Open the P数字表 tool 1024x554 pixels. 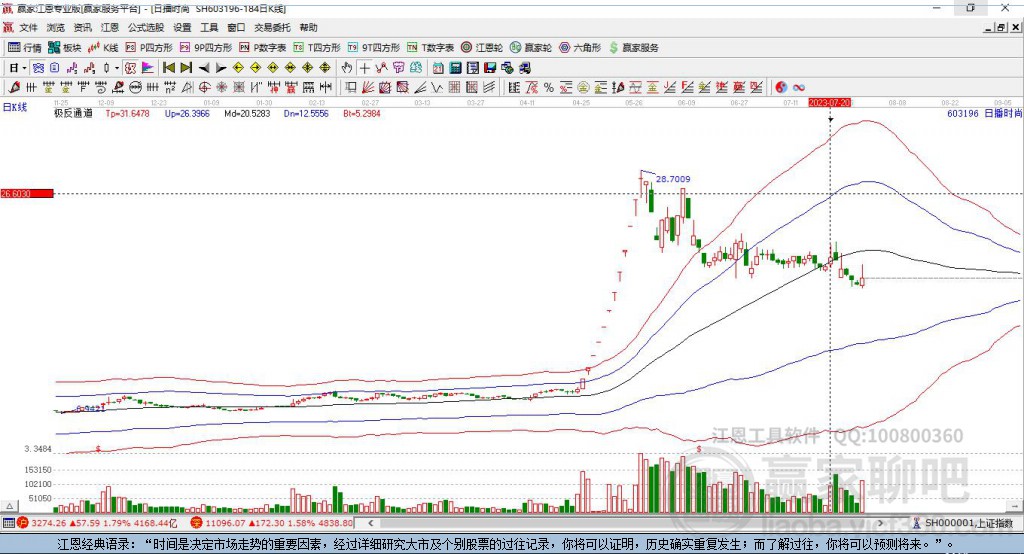(263, 48)
